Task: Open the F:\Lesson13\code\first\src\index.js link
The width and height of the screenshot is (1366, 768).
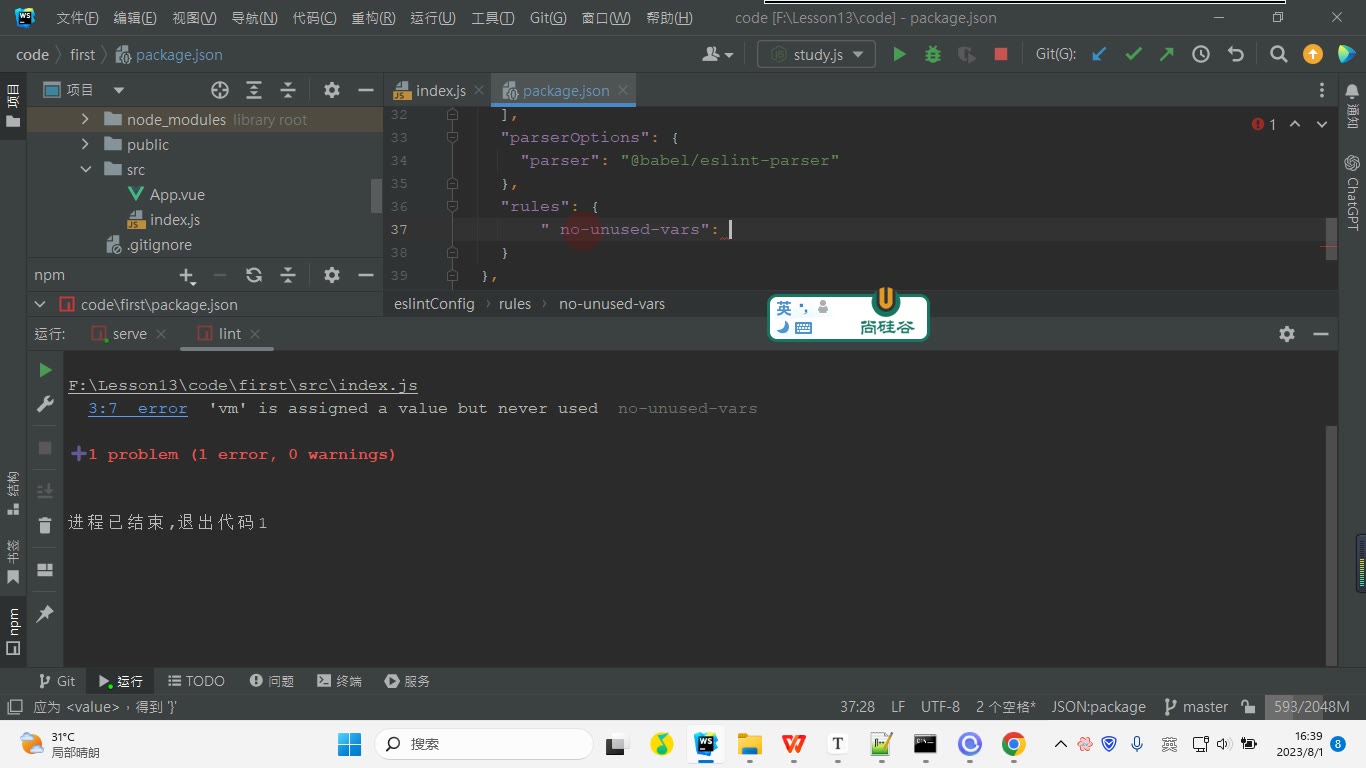Action: pyautogui.click(x=243, y=385)
